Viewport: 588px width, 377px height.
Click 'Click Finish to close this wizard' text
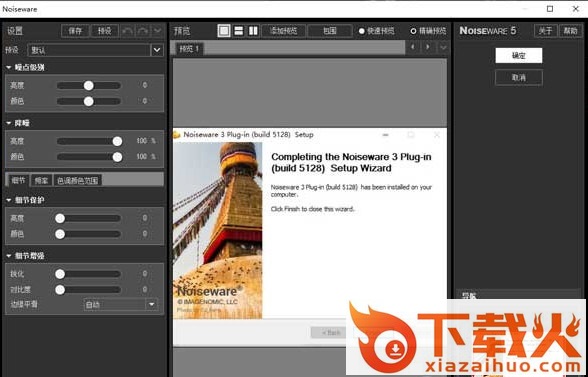coord(312,209)
